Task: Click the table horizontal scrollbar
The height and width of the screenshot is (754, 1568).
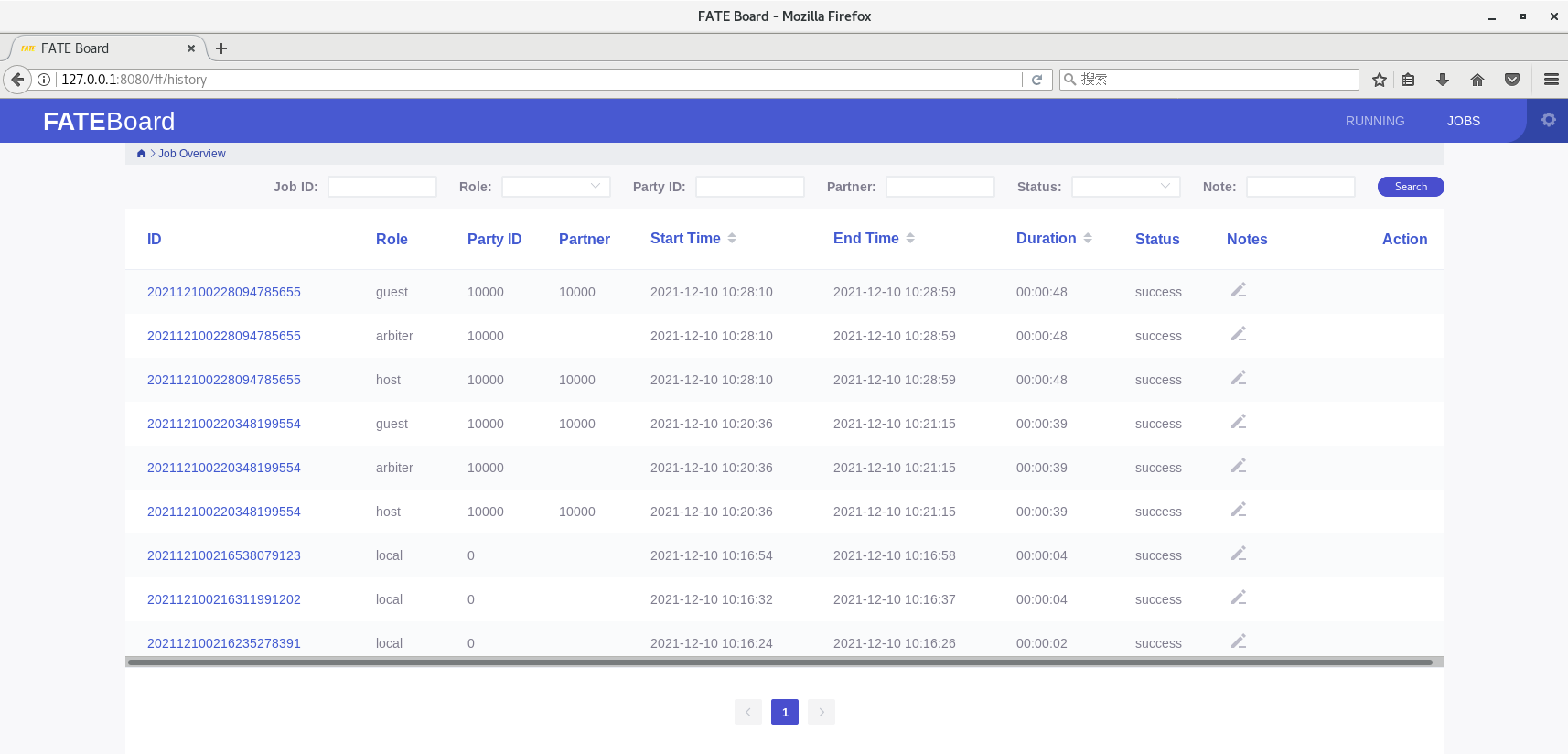Action: 780,662
